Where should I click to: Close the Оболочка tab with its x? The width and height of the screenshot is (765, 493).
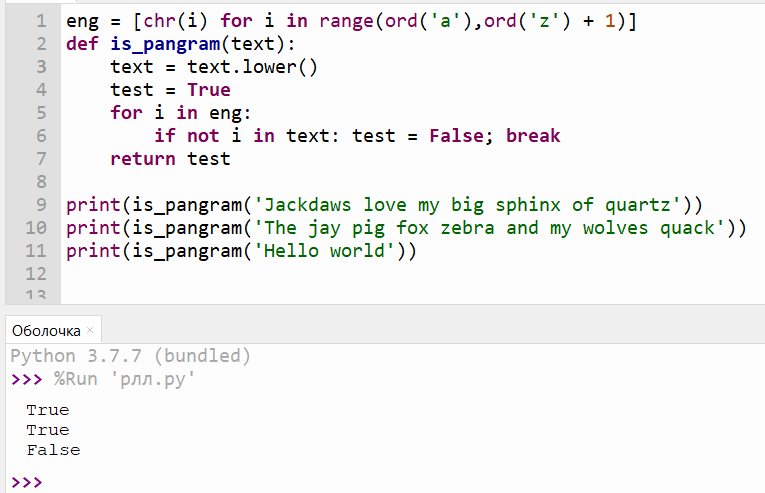pos(90,331)
